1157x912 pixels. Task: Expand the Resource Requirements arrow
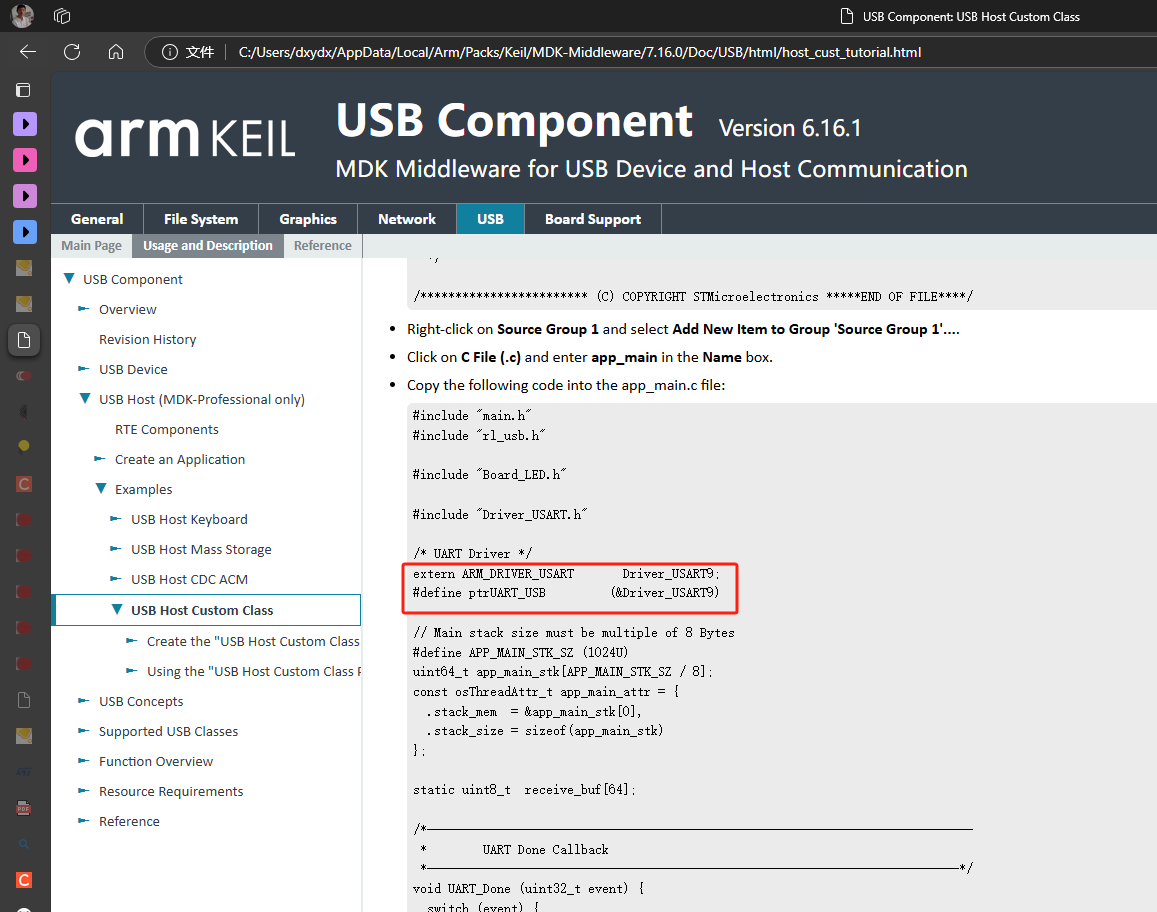click(x=84, y=790)
